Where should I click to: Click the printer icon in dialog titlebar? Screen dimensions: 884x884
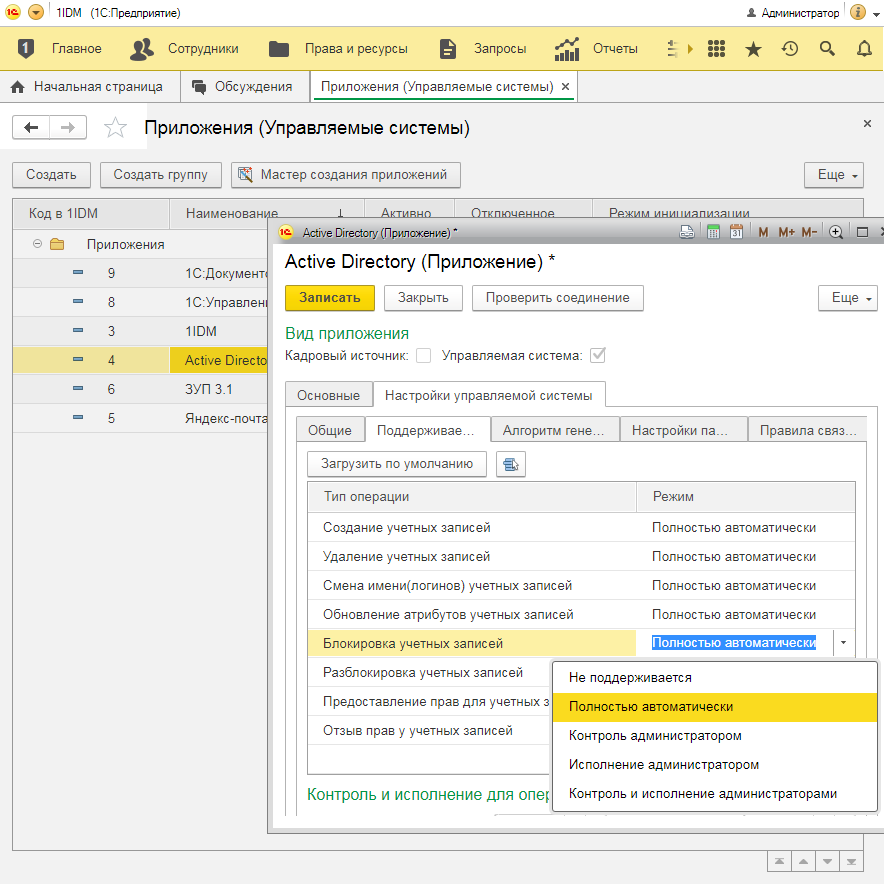[687, 232]
